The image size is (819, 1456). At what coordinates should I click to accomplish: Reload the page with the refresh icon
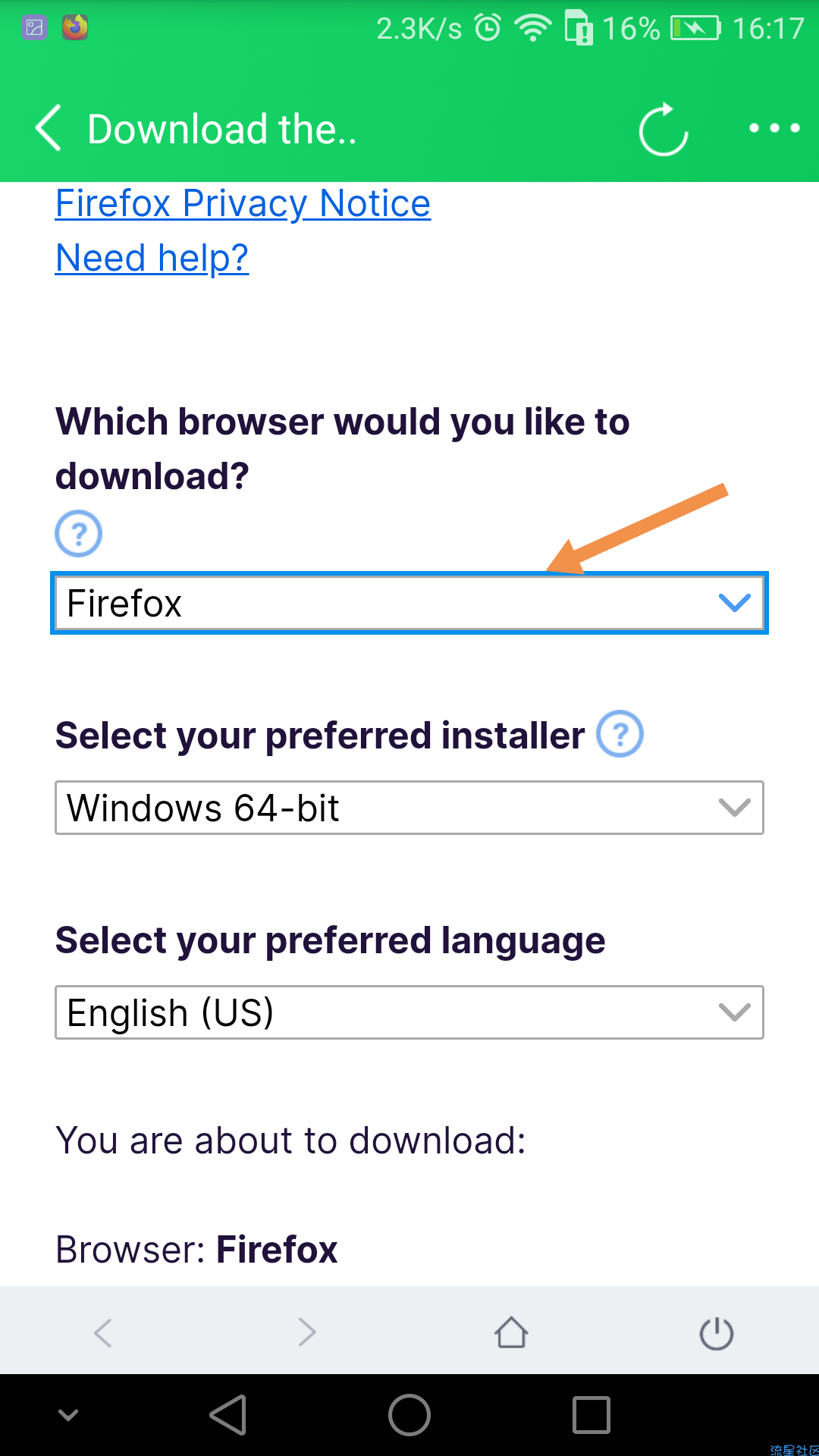tap(664, 129)
